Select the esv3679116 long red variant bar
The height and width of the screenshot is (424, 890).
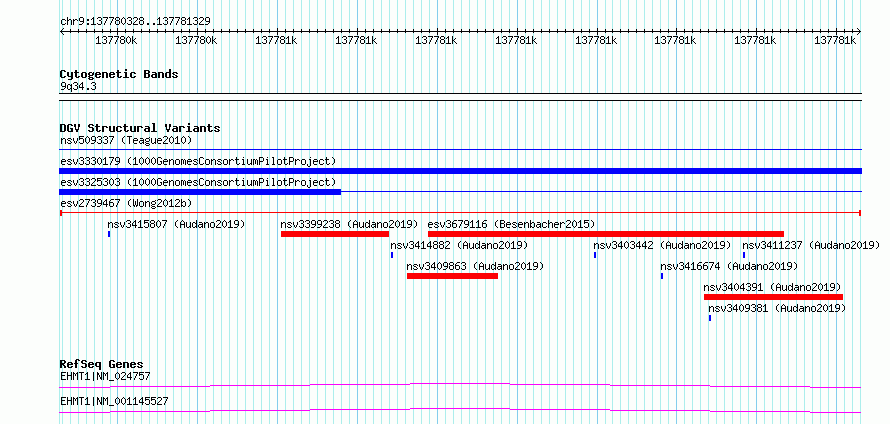coord(606,234)
